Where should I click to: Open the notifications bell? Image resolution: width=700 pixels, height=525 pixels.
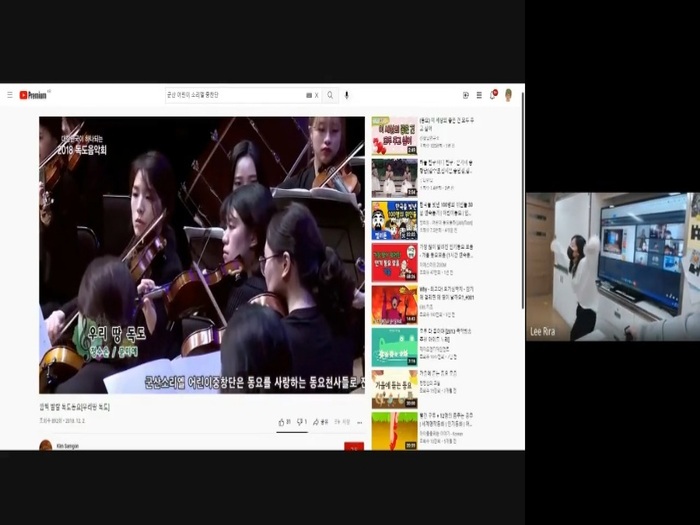coord(493,95)
